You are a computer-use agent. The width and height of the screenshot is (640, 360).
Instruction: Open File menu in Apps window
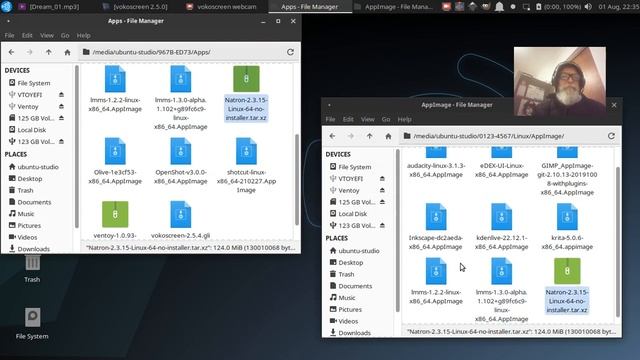tap(9, 36)
